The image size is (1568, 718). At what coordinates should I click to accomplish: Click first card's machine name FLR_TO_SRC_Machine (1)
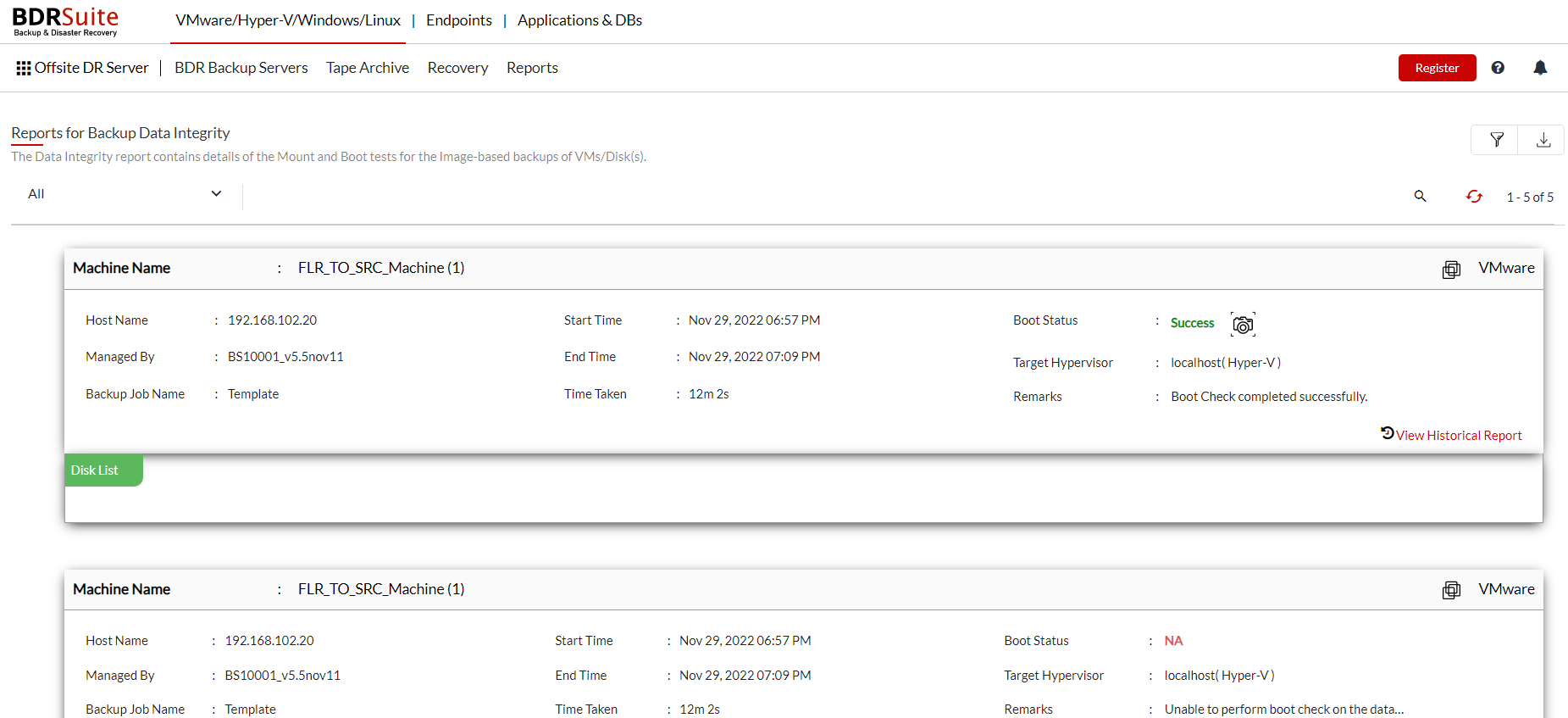click(381, 268)
